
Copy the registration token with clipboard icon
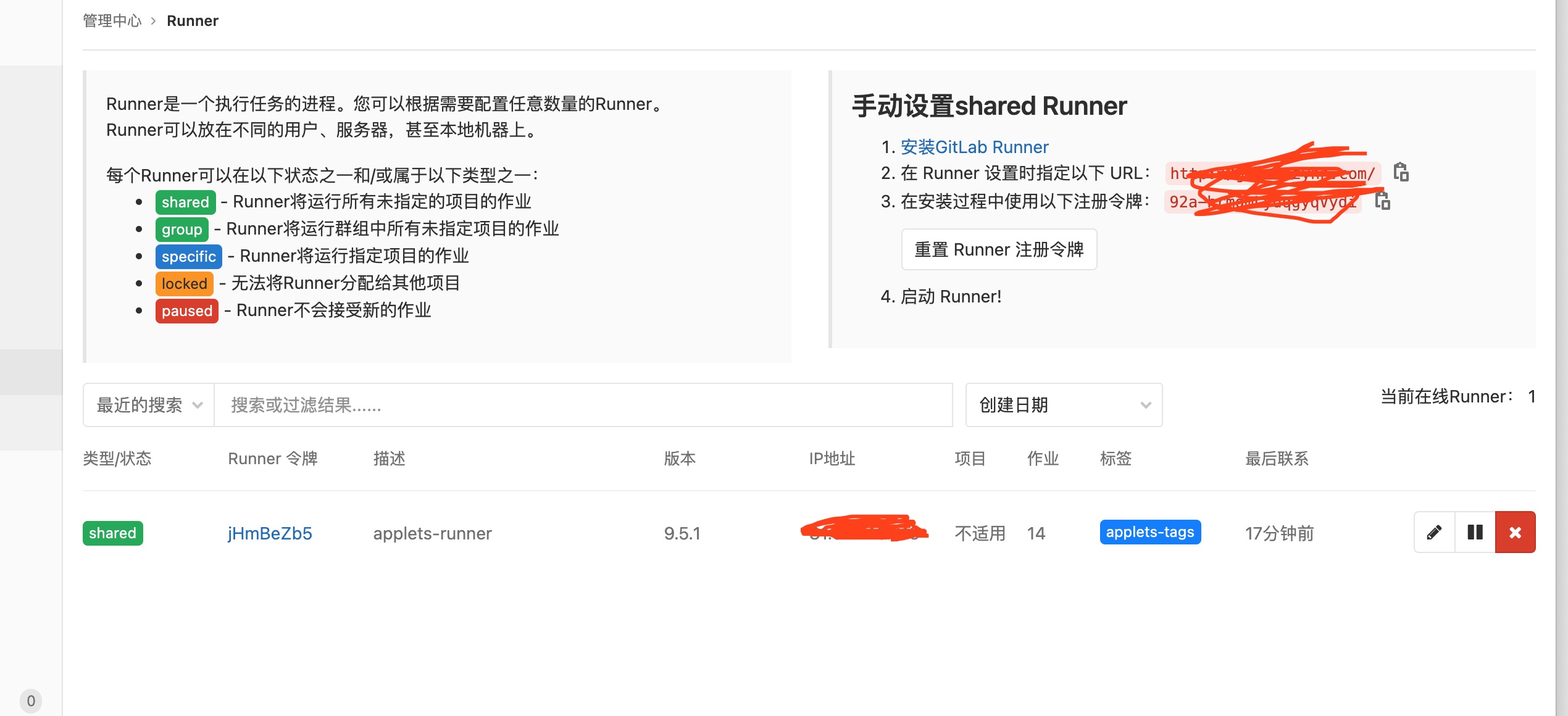tap(1383, 201)
